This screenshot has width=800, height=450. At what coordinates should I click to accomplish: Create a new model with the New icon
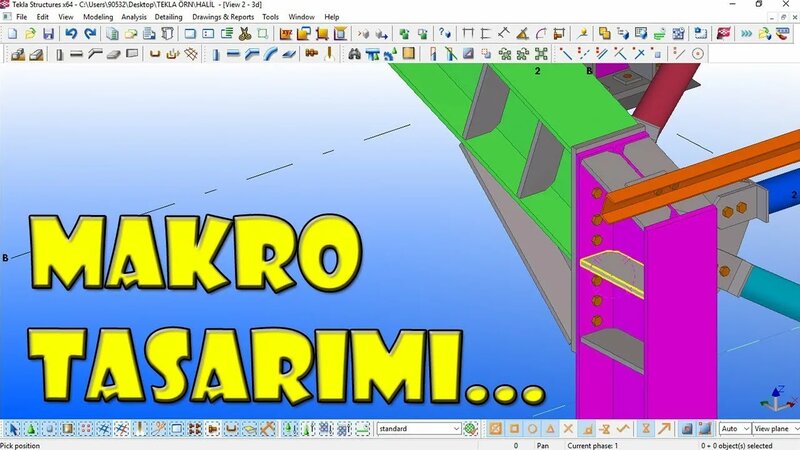click(x=12, y=34)
